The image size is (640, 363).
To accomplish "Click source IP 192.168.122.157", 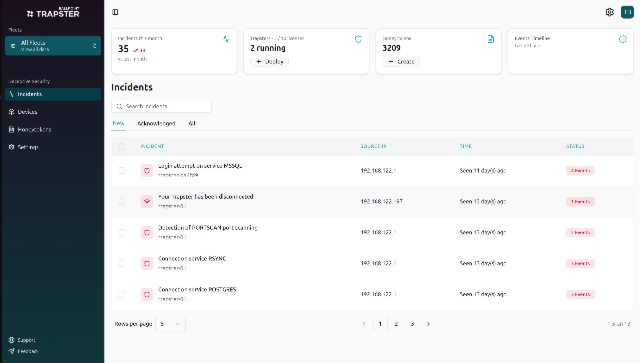I will click(x=382, y=201).
